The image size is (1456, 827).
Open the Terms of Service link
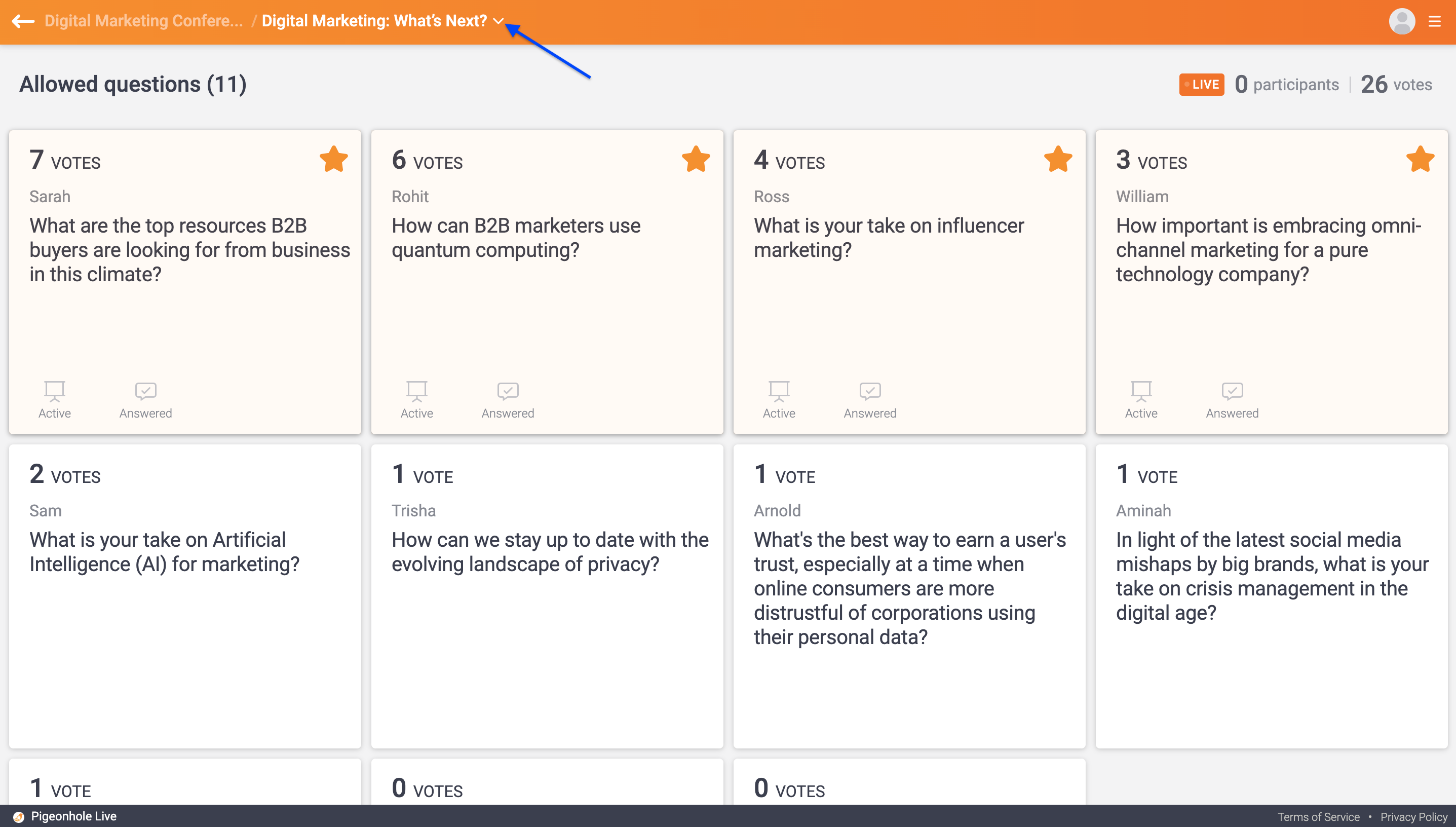[x=1319, y=817]
